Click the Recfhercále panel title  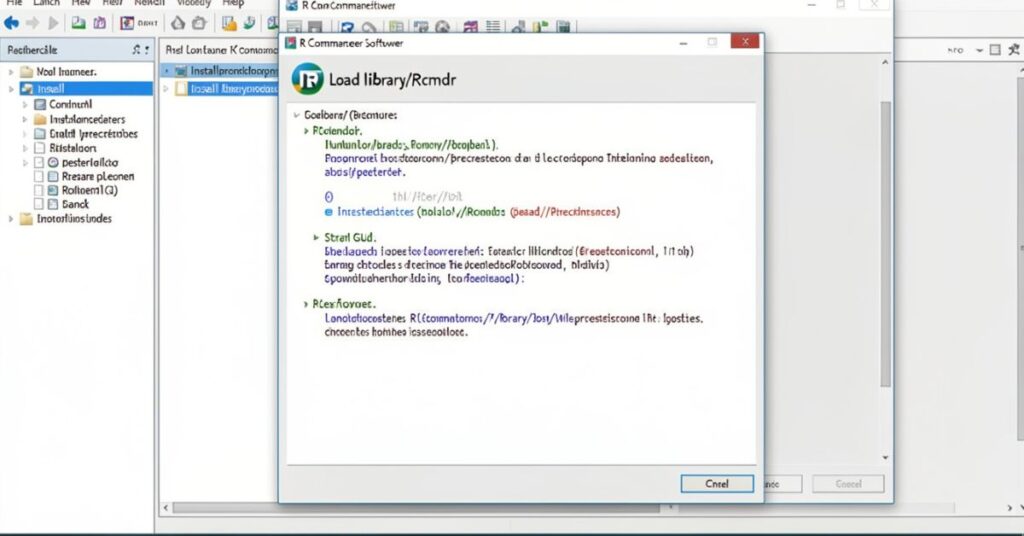point(32,50)
